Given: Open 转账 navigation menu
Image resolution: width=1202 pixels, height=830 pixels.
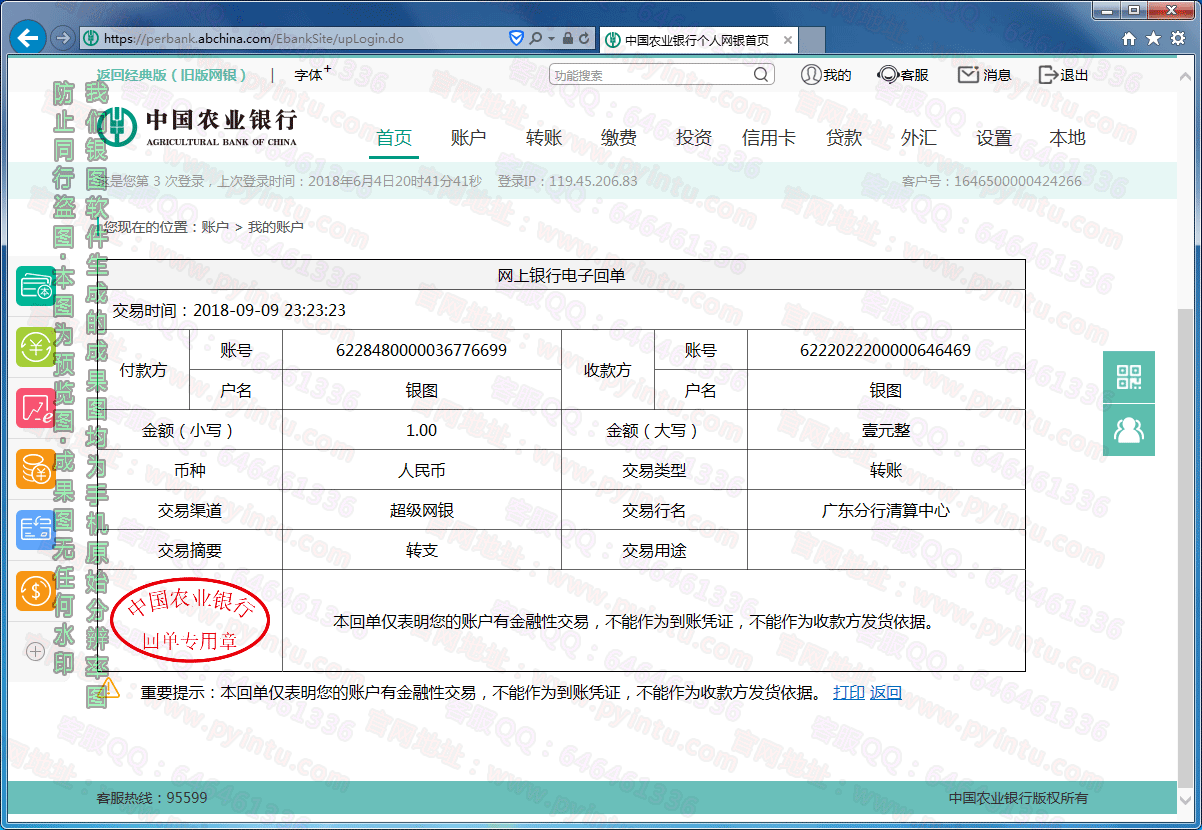Looking at the screenshot, I should 544,138.
